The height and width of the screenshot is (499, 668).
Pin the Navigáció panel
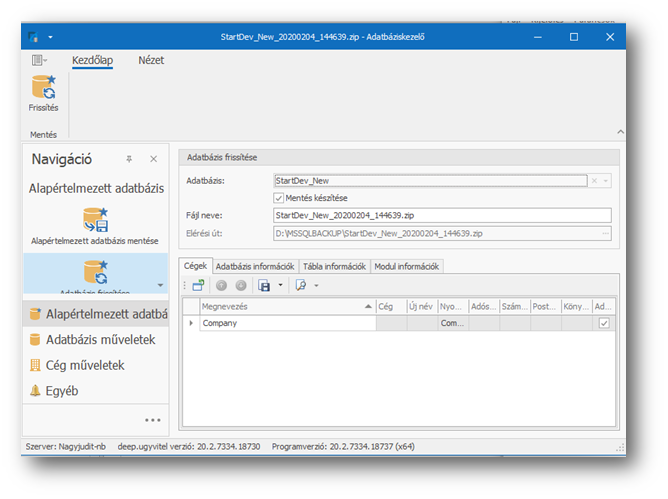click(x=129, y=159)
